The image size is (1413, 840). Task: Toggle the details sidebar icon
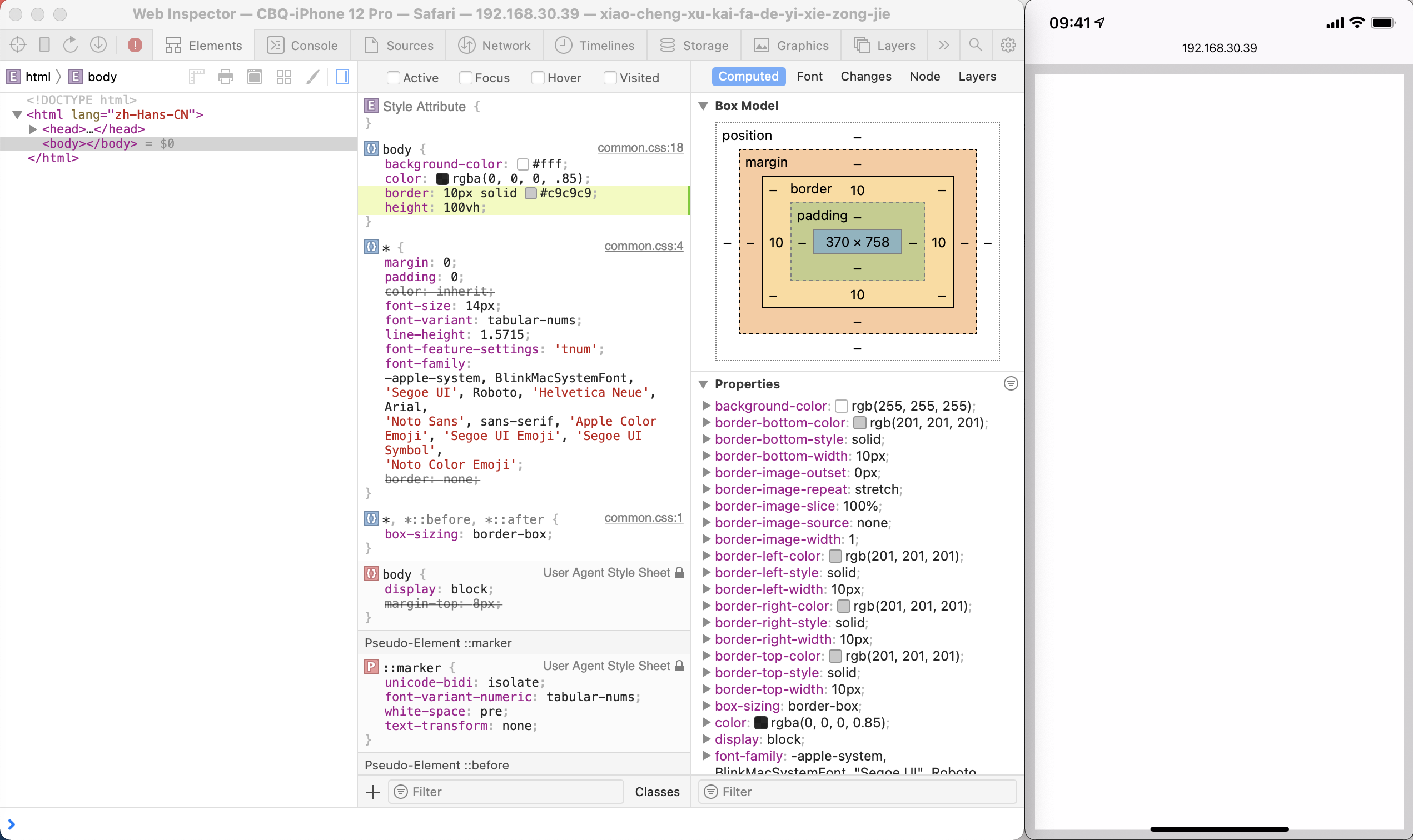(x=342, y=77)
